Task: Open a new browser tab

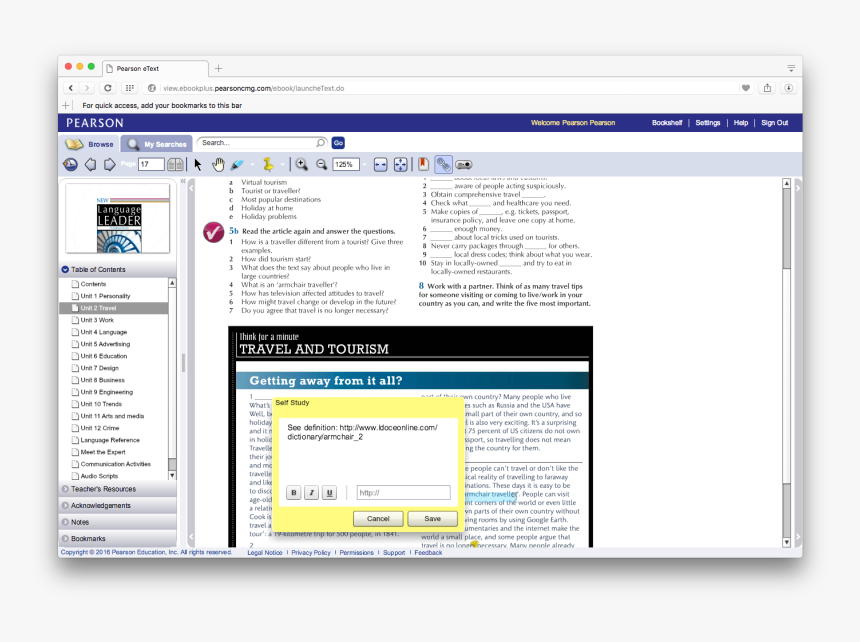Action: click(218, 68)
